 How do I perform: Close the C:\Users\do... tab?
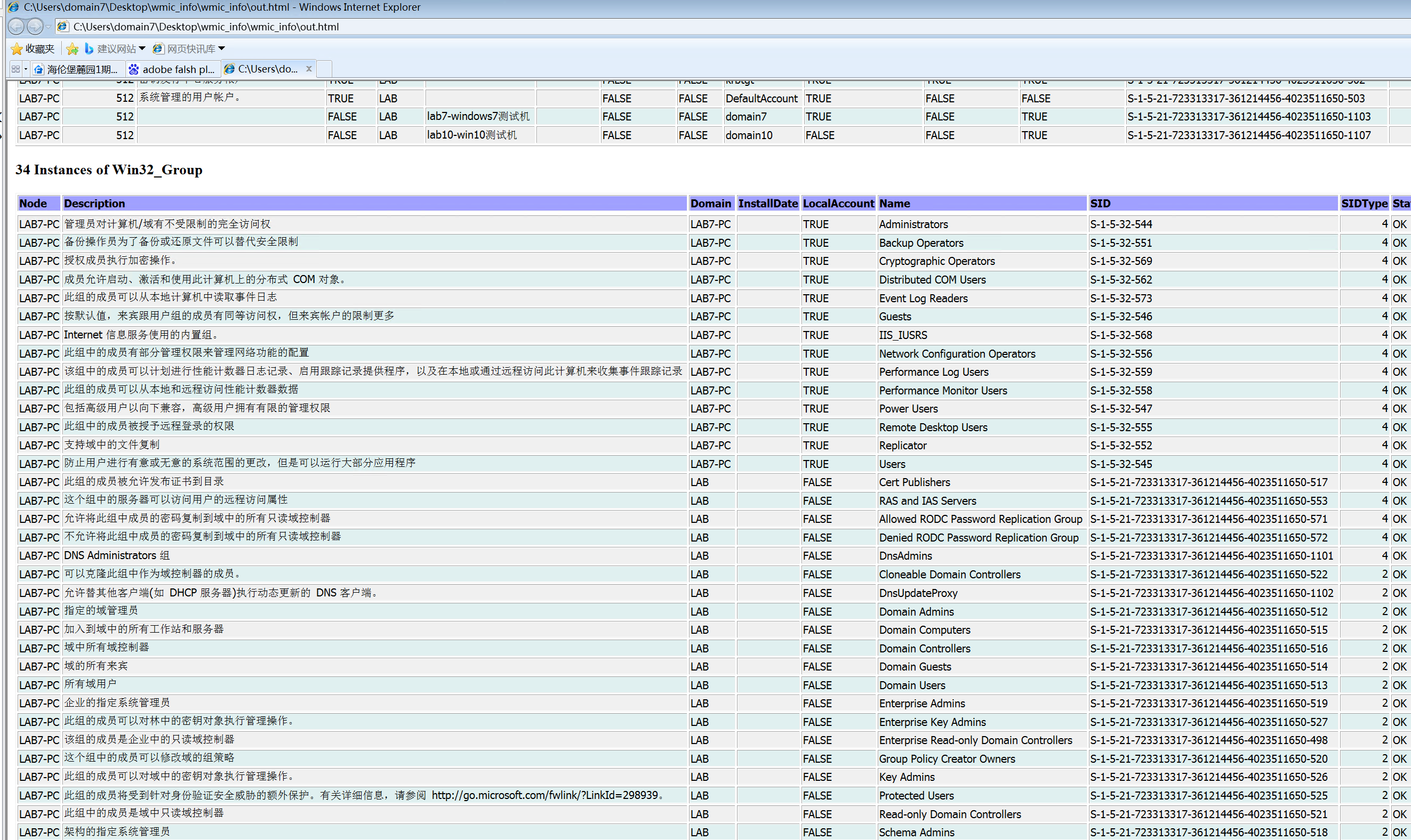tap(309, 69)
